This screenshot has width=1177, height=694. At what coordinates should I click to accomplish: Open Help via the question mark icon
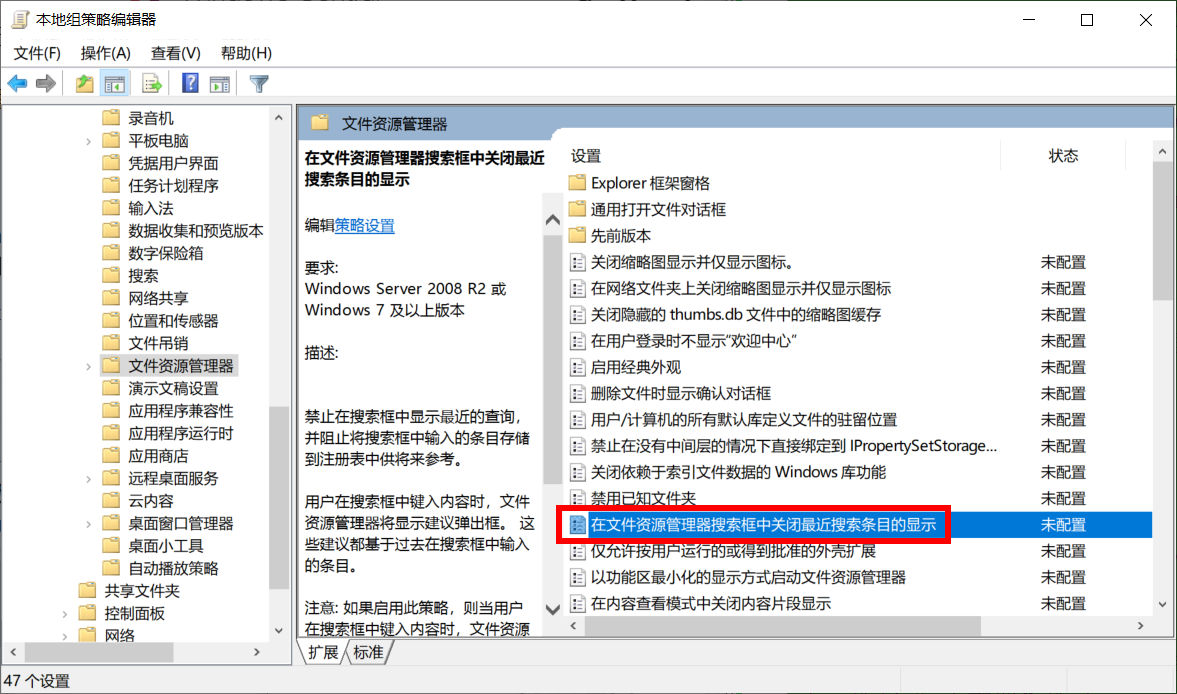190,83
